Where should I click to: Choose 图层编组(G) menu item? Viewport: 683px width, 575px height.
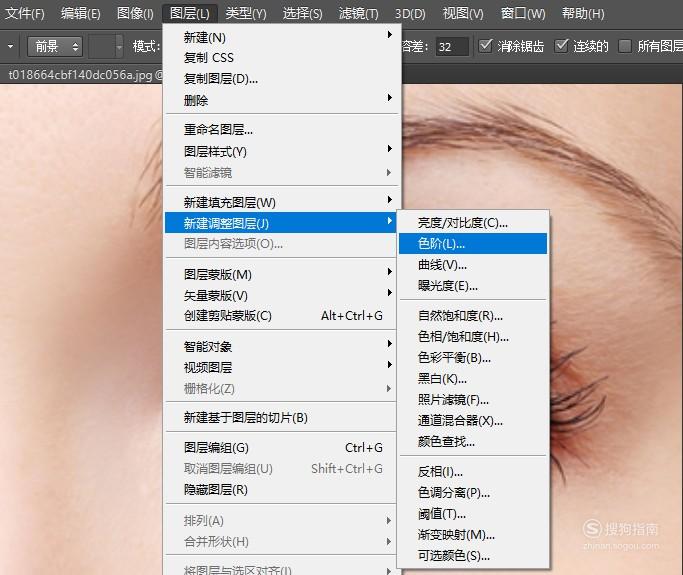coord(281,447)
